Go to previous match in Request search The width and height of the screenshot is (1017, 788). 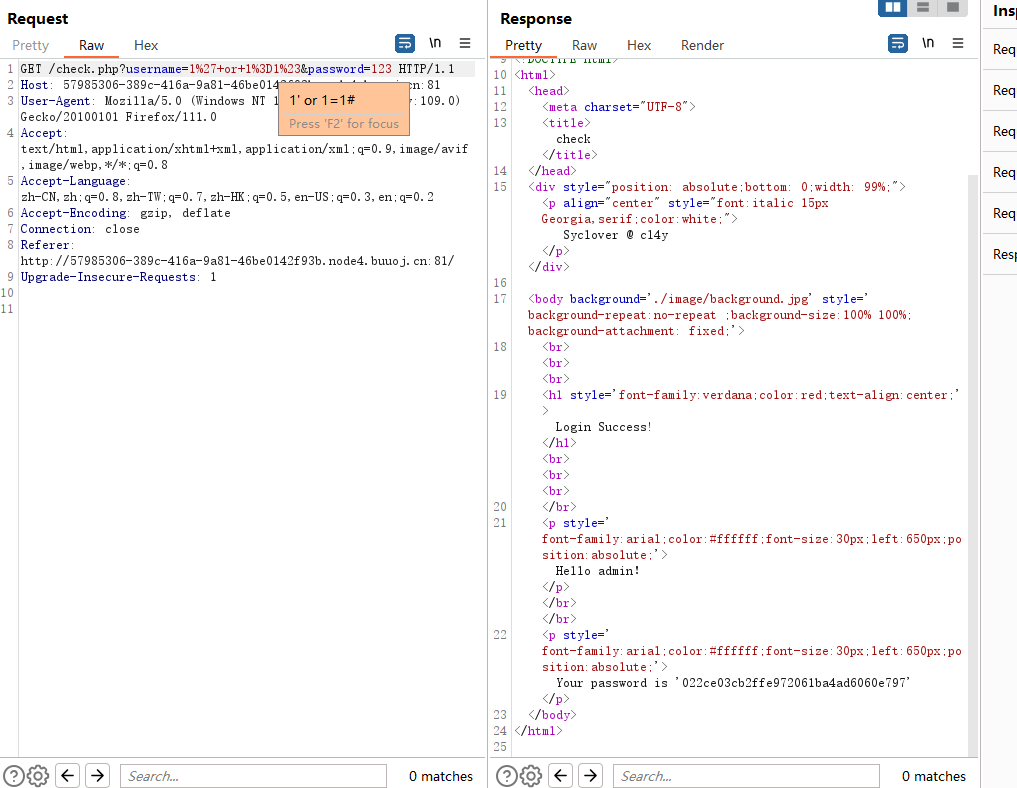[67, 776]
